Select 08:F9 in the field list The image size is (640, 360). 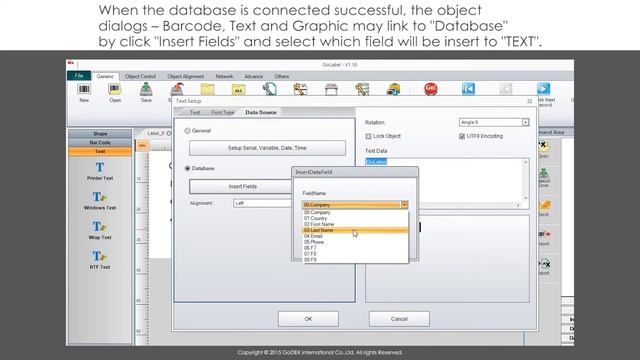pos(354,260)
